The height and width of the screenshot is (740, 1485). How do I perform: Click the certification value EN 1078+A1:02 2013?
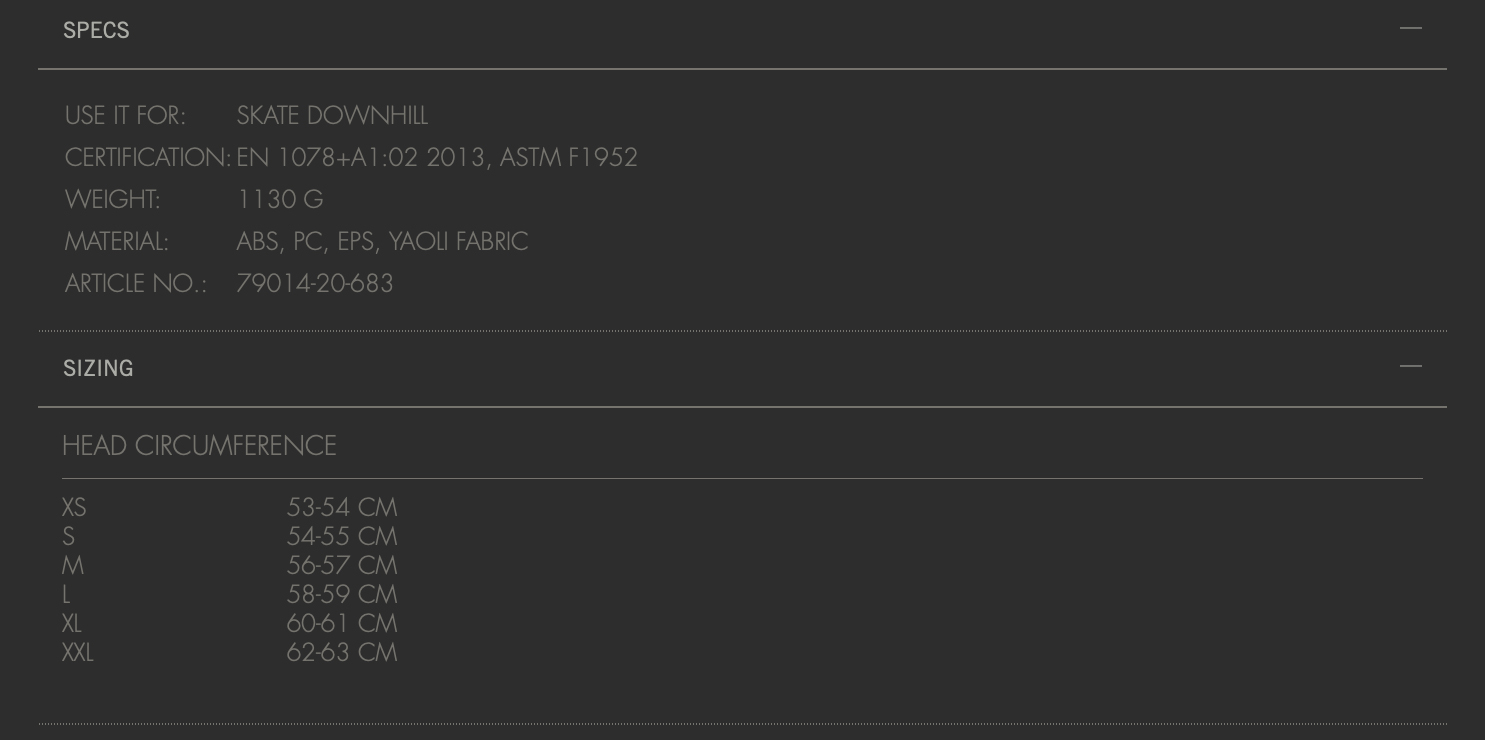tap(360, 157)
